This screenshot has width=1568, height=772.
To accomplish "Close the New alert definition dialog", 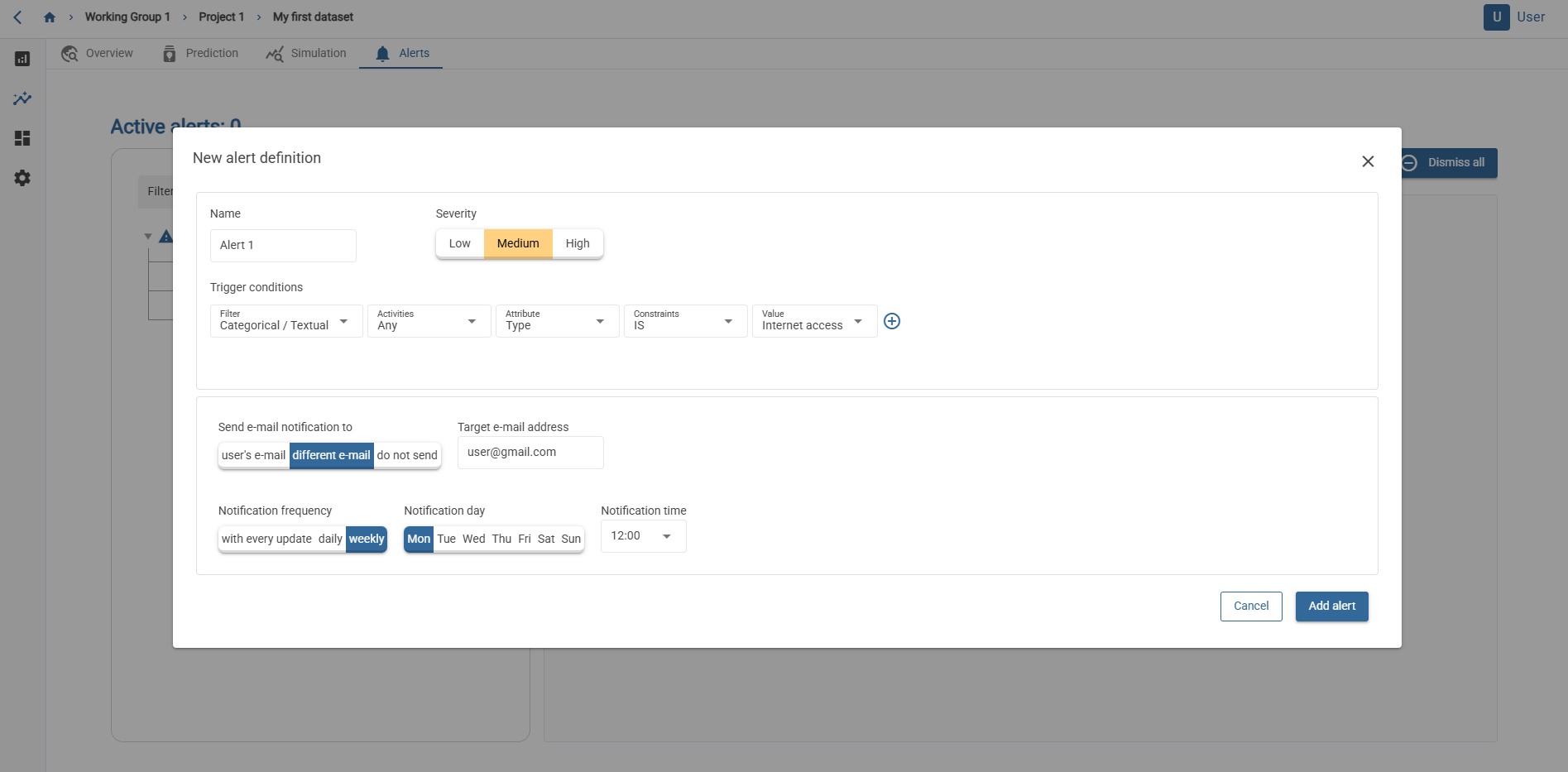I will (1368, 161).
